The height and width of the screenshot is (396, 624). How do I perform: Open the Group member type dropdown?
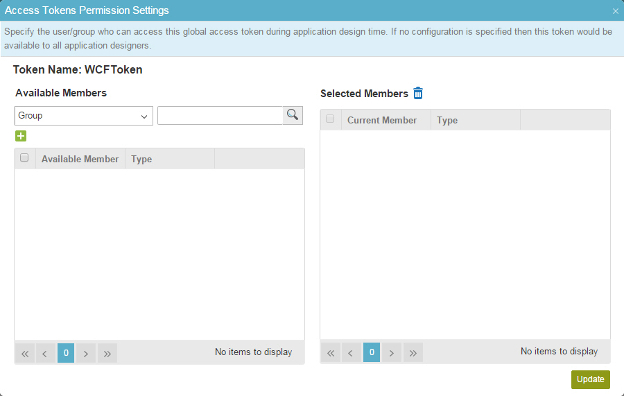click(x=84, y=116)
